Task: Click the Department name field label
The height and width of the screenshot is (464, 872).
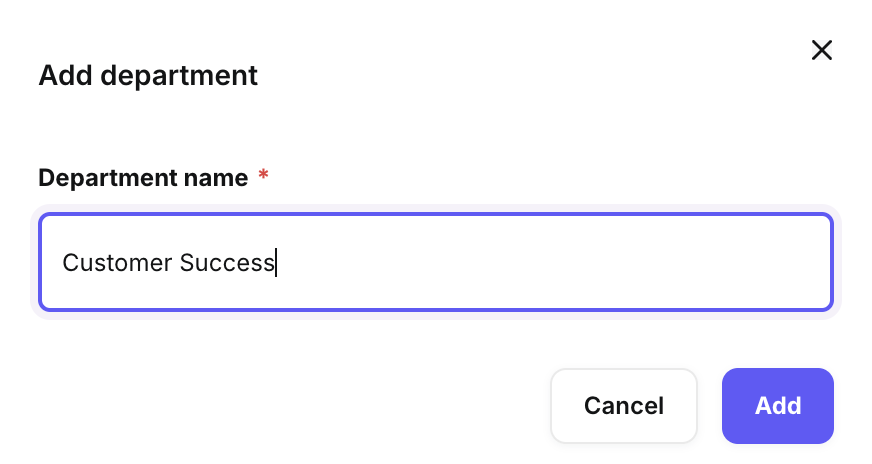Action: pos(143,178)
